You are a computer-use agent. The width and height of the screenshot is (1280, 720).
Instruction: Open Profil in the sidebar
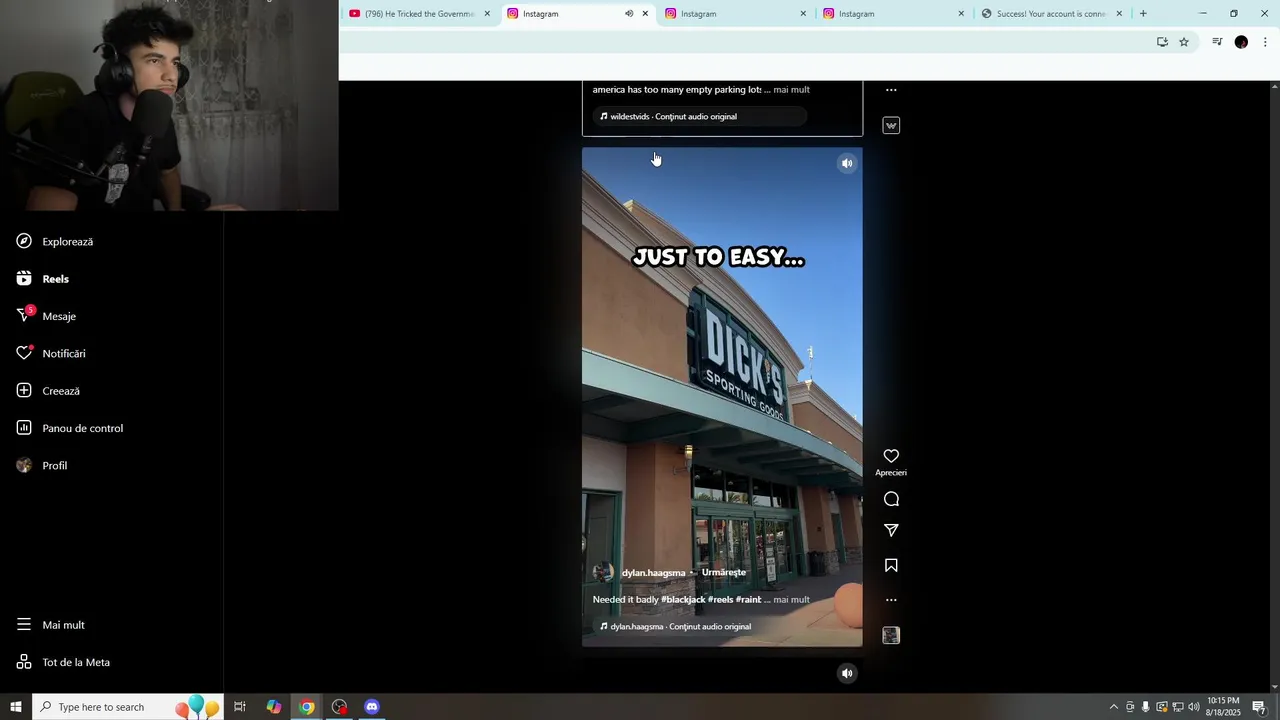pos(42,466)
